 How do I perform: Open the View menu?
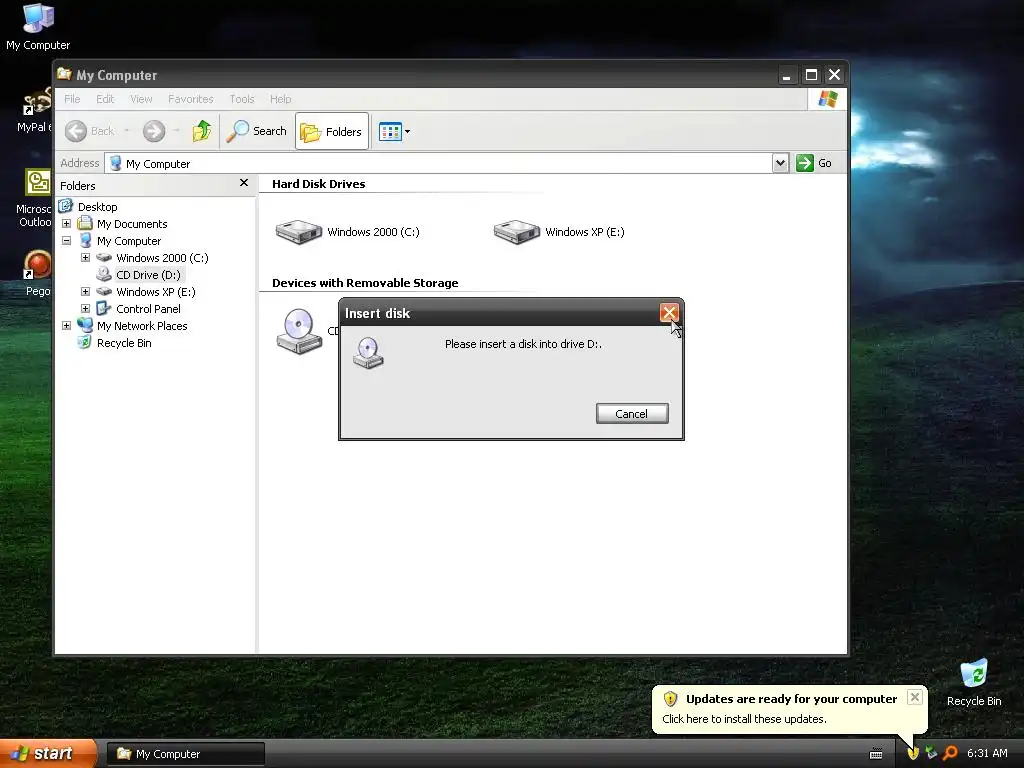141,99
